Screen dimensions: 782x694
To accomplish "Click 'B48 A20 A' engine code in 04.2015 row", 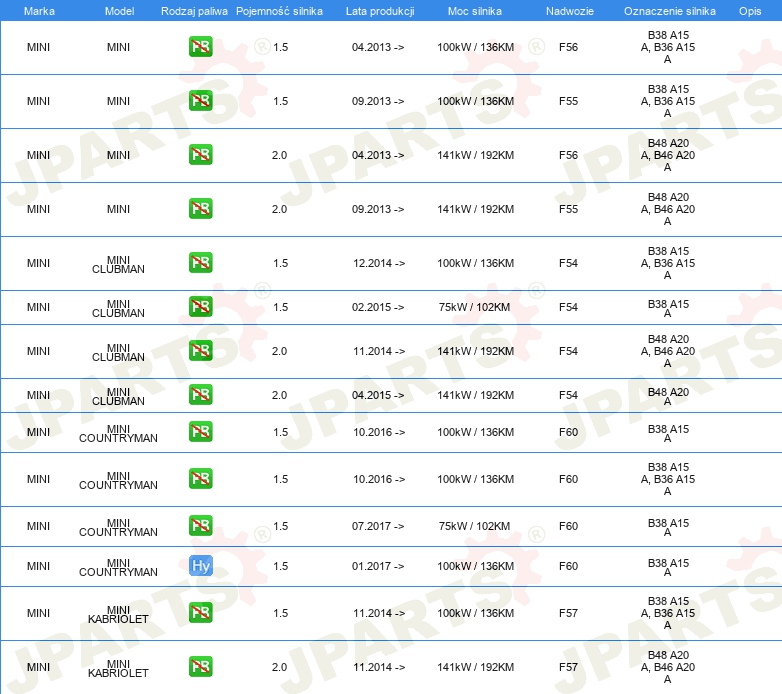I will [668, 396].
